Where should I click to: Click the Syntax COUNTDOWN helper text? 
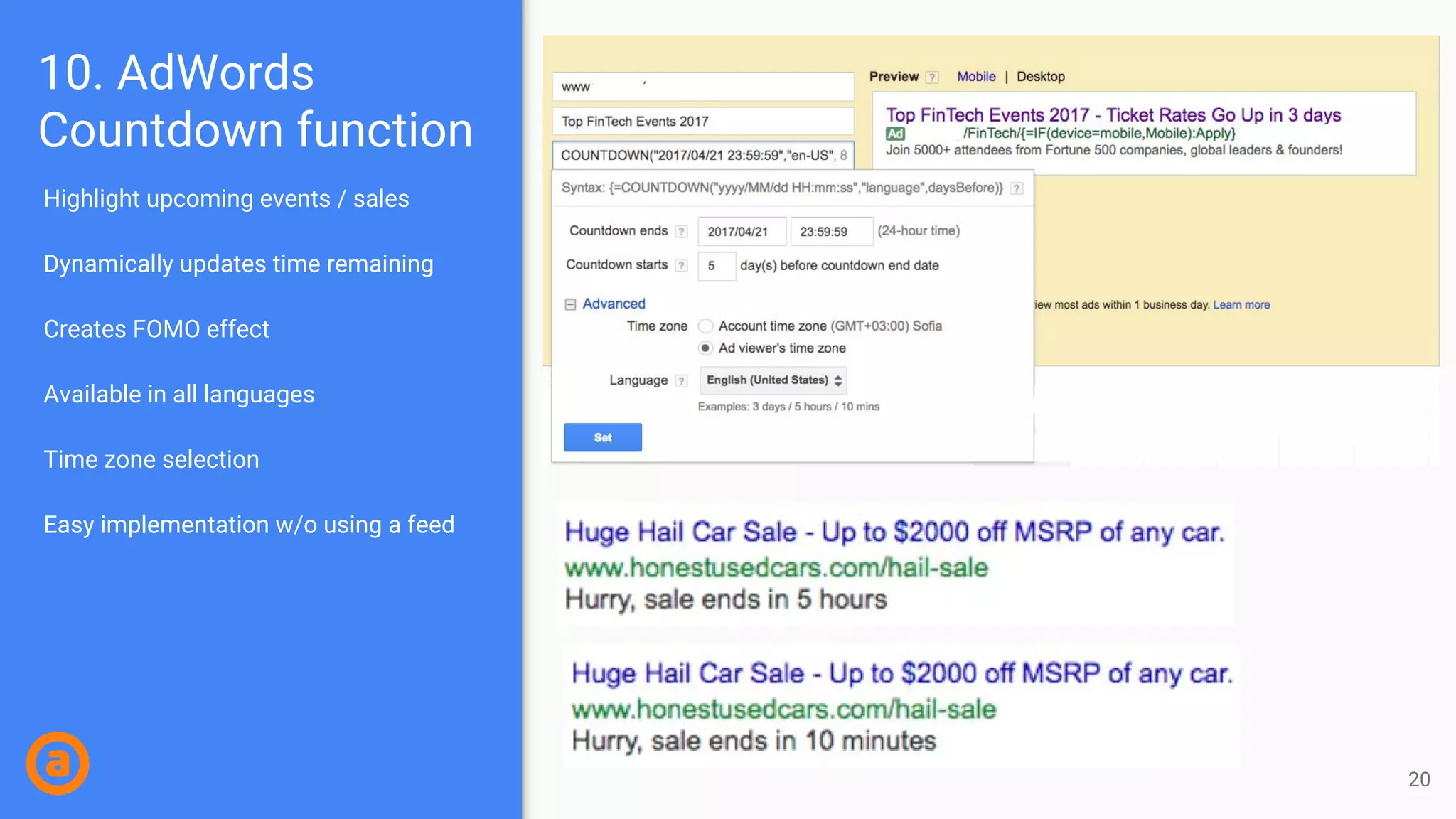(782, 188)
